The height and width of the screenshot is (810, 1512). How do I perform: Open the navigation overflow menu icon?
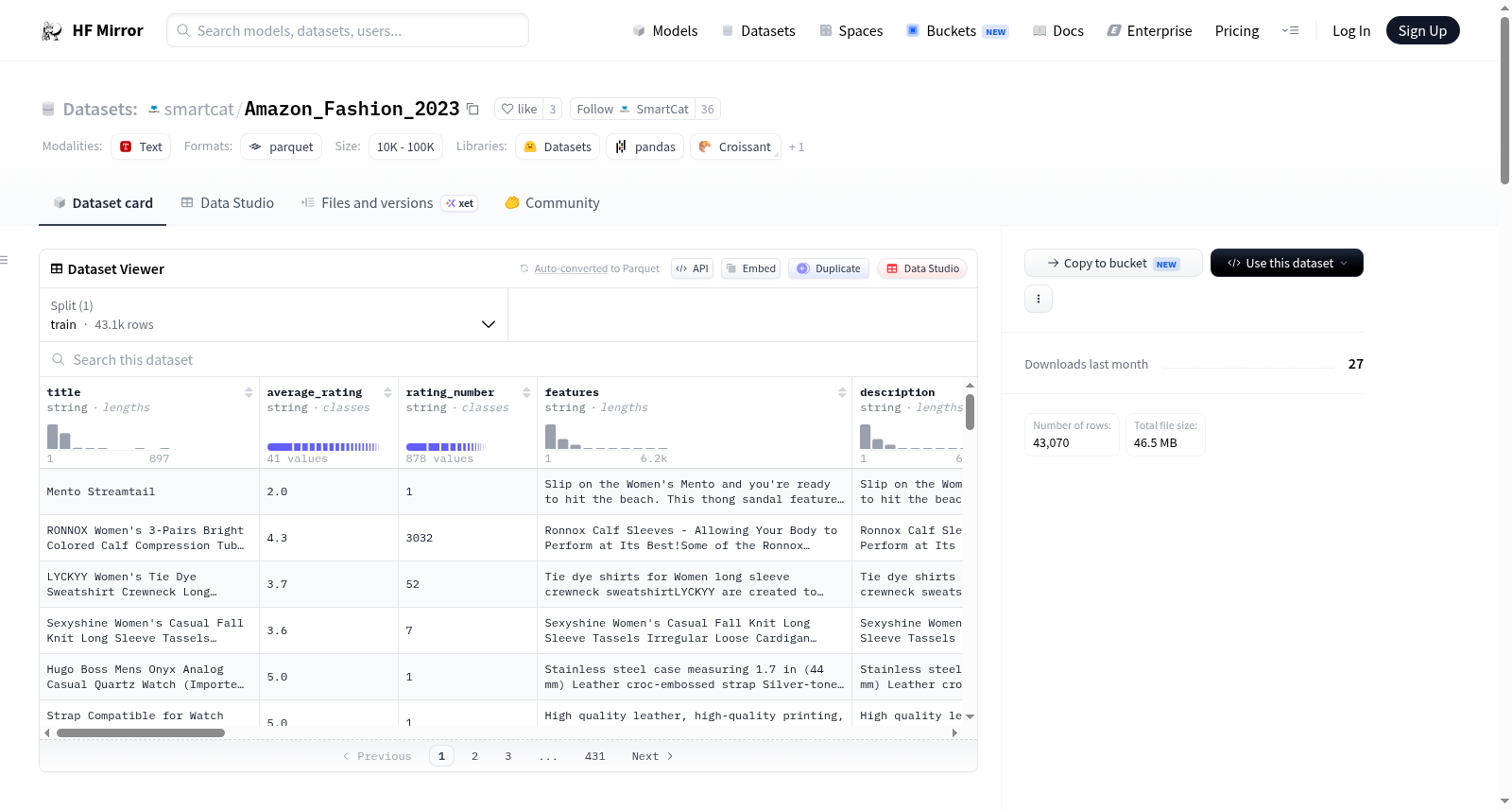point(1290,30)
